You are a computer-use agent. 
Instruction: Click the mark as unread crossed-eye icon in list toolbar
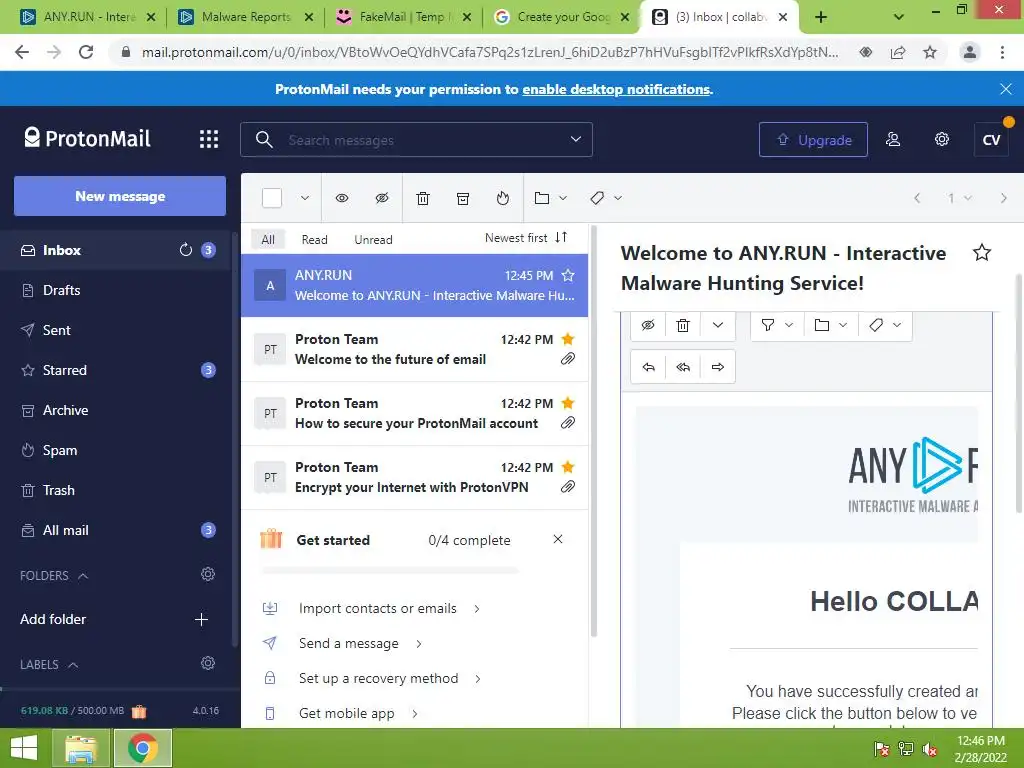tap(382, 198)
